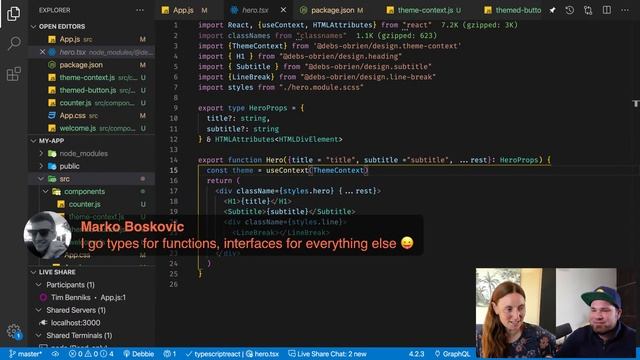The height and width of the screenshot is (360, 640).
Task: Switch to the themed-button tab
Action: [x=513, y=10]
